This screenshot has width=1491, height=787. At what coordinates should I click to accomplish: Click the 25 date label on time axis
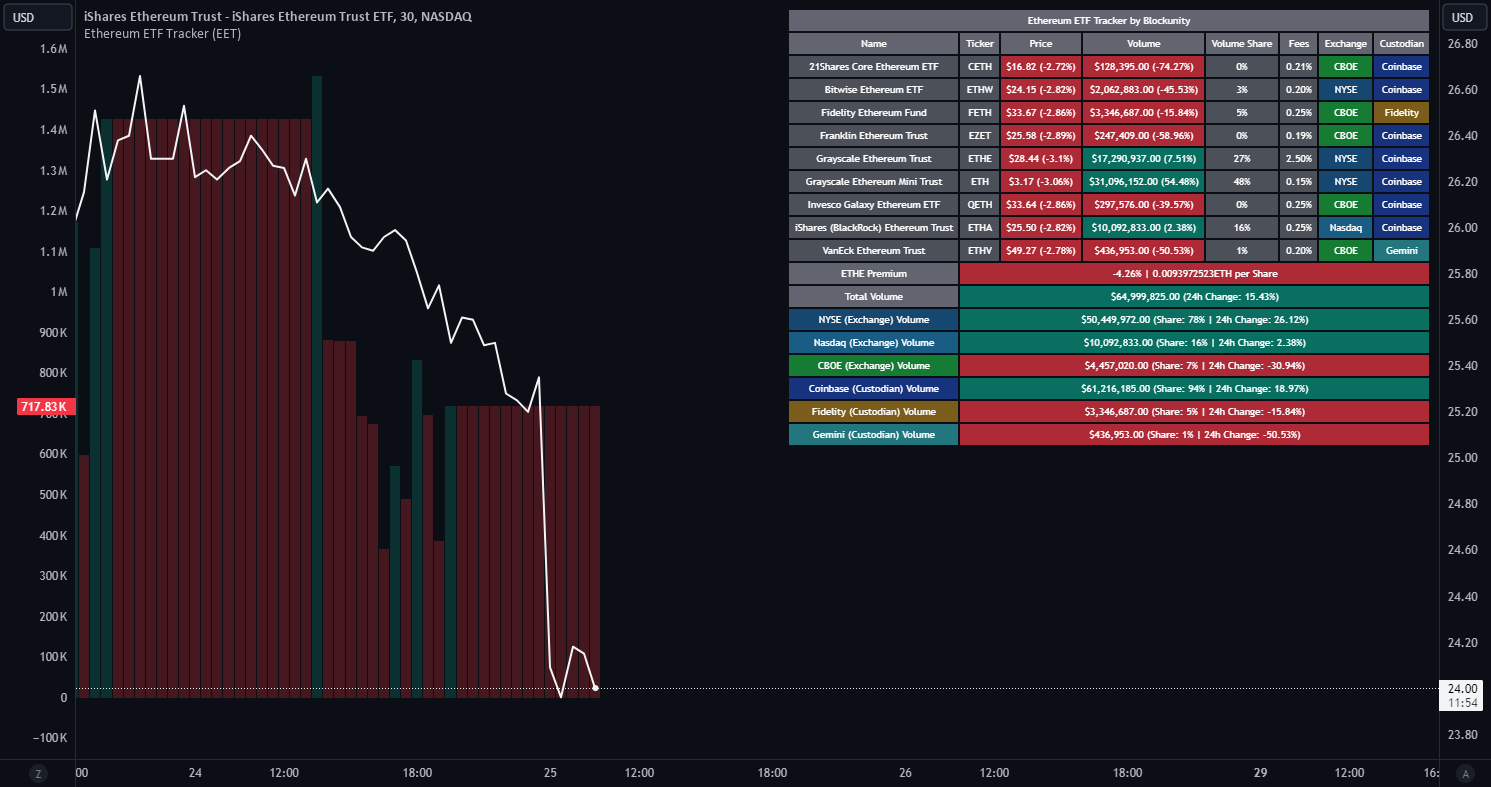pos(550,773)
